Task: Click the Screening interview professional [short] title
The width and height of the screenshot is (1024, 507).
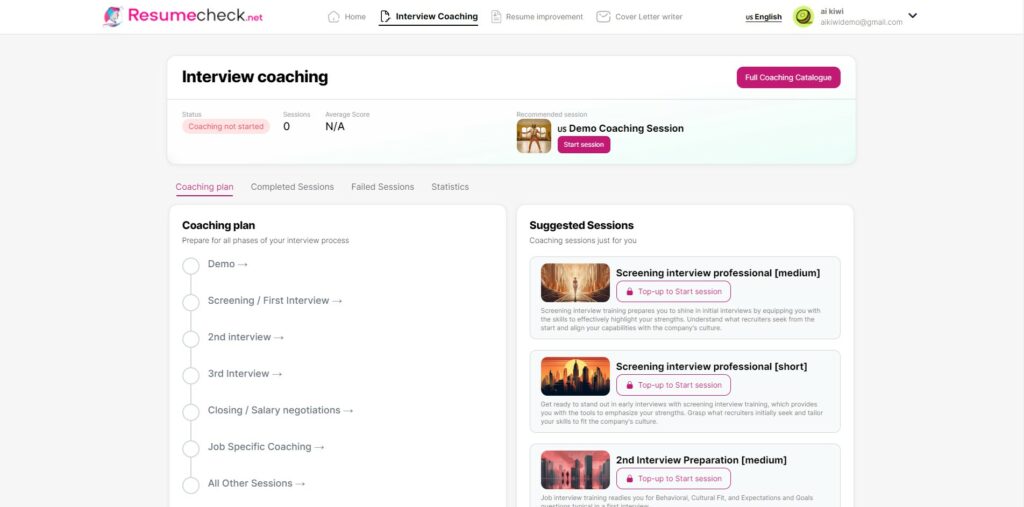Action: click(711, 367)
